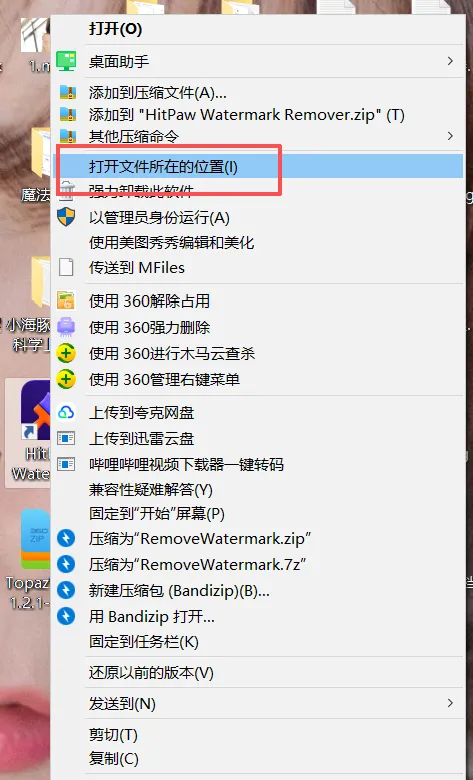Image resolution: width=473 pixels, height=780 pixels.
Task: Click 兼容性疑难解答(Y) entry
Action: click(258, 490)
